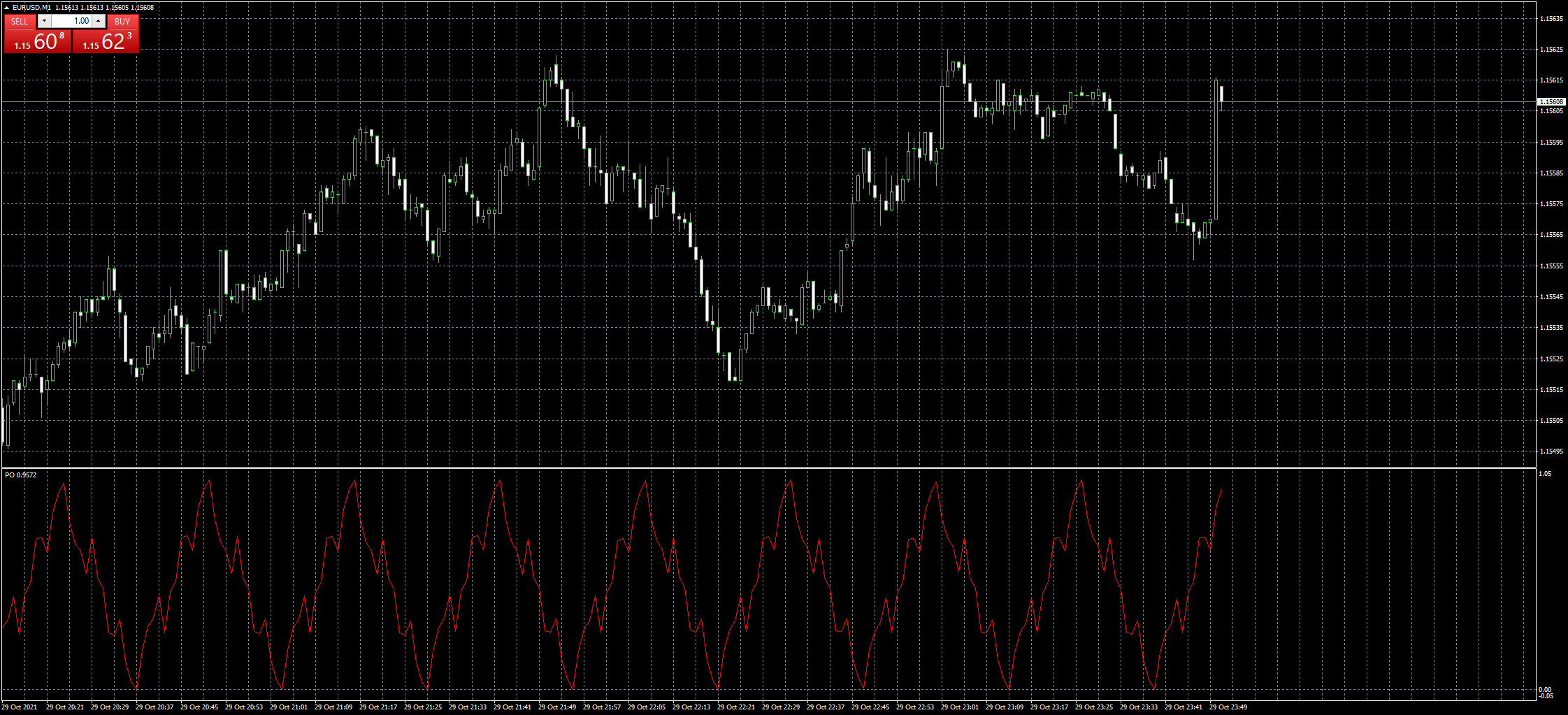The height and width of the screenshot is (715, 1568).
Task: Click the 1.15565 price scale label
Action: (1551, 235)
